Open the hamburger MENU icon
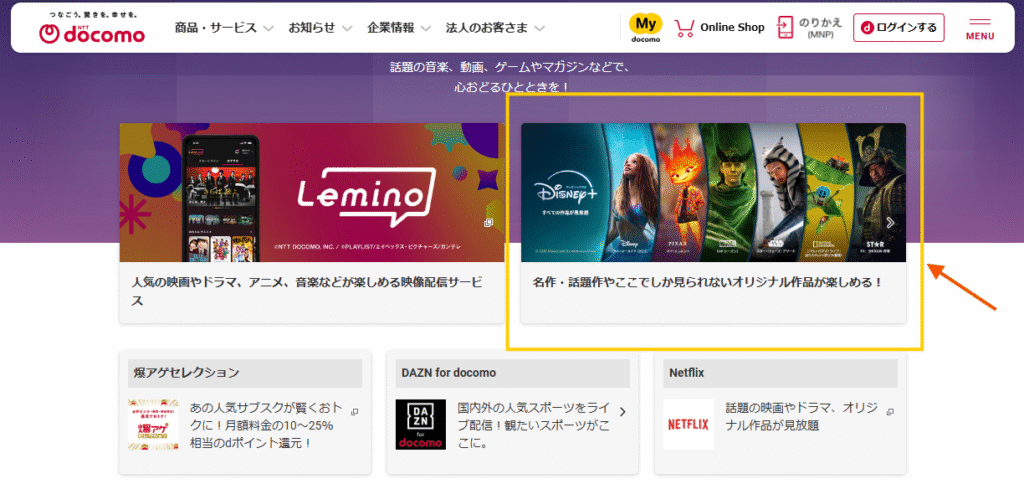Screen dimensions: 1024x484 coord(980,28)
